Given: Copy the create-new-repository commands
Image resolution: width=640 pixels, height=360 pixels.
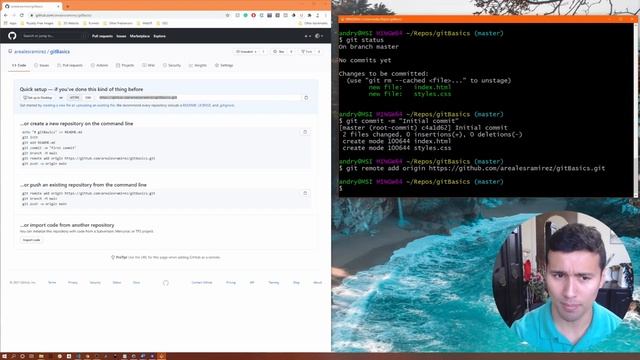Looking at the screenshot, I should 305,132.
